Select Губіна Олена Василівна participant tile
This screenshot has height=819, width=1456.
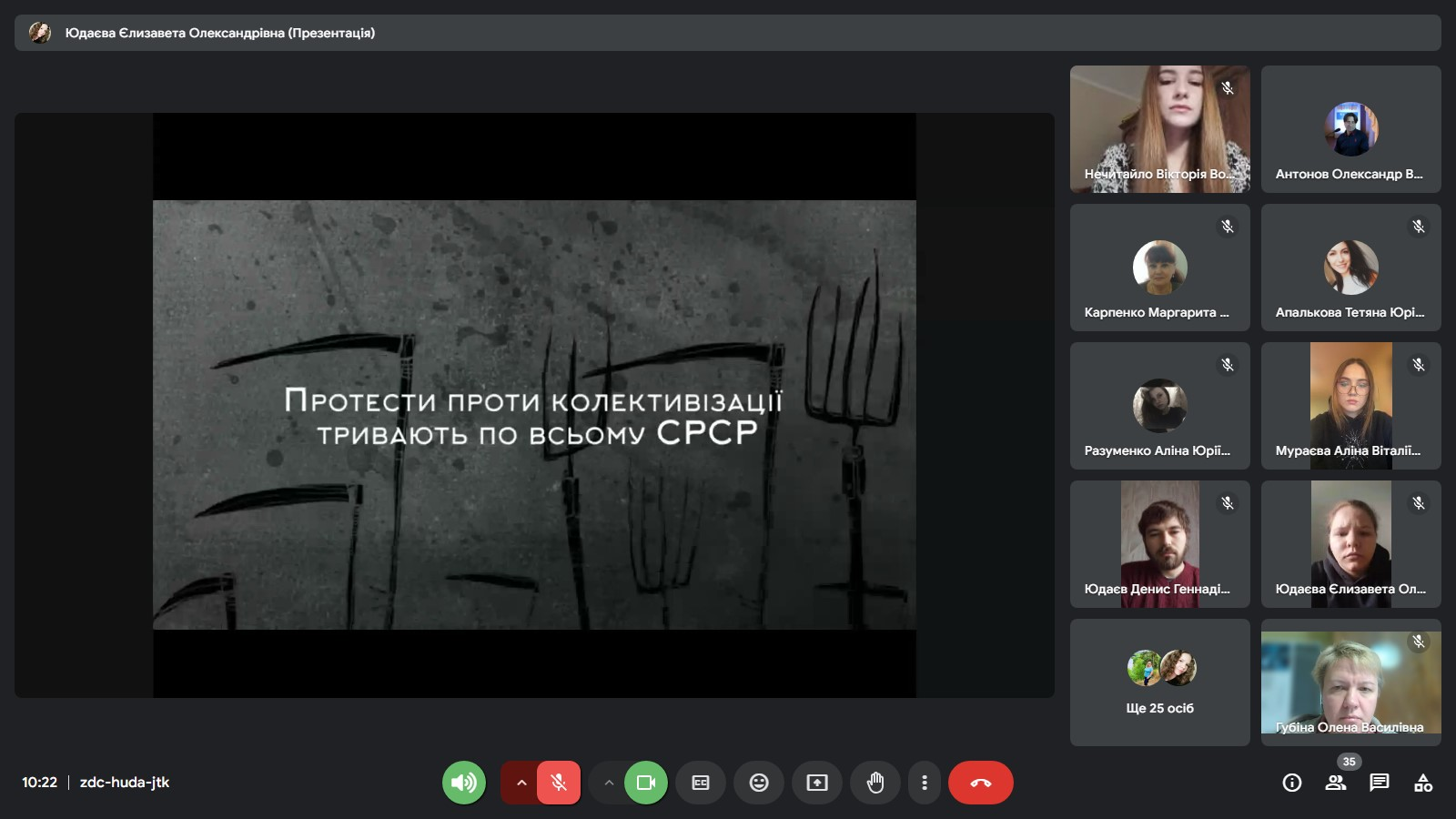(x=1351, y=682)
